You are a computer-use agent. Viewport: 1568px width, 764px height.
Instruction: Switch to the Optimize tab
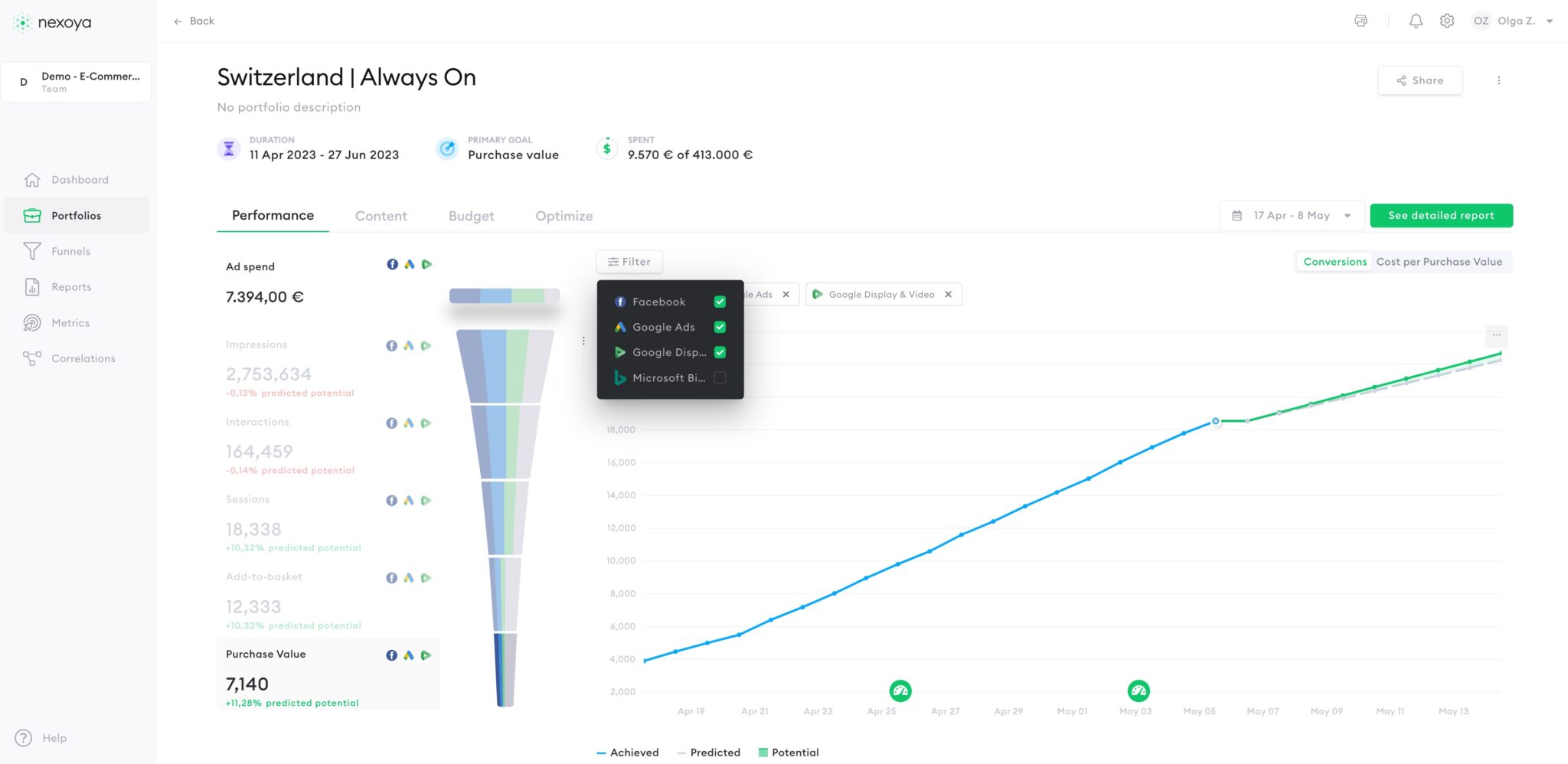[x=563, y=216]
